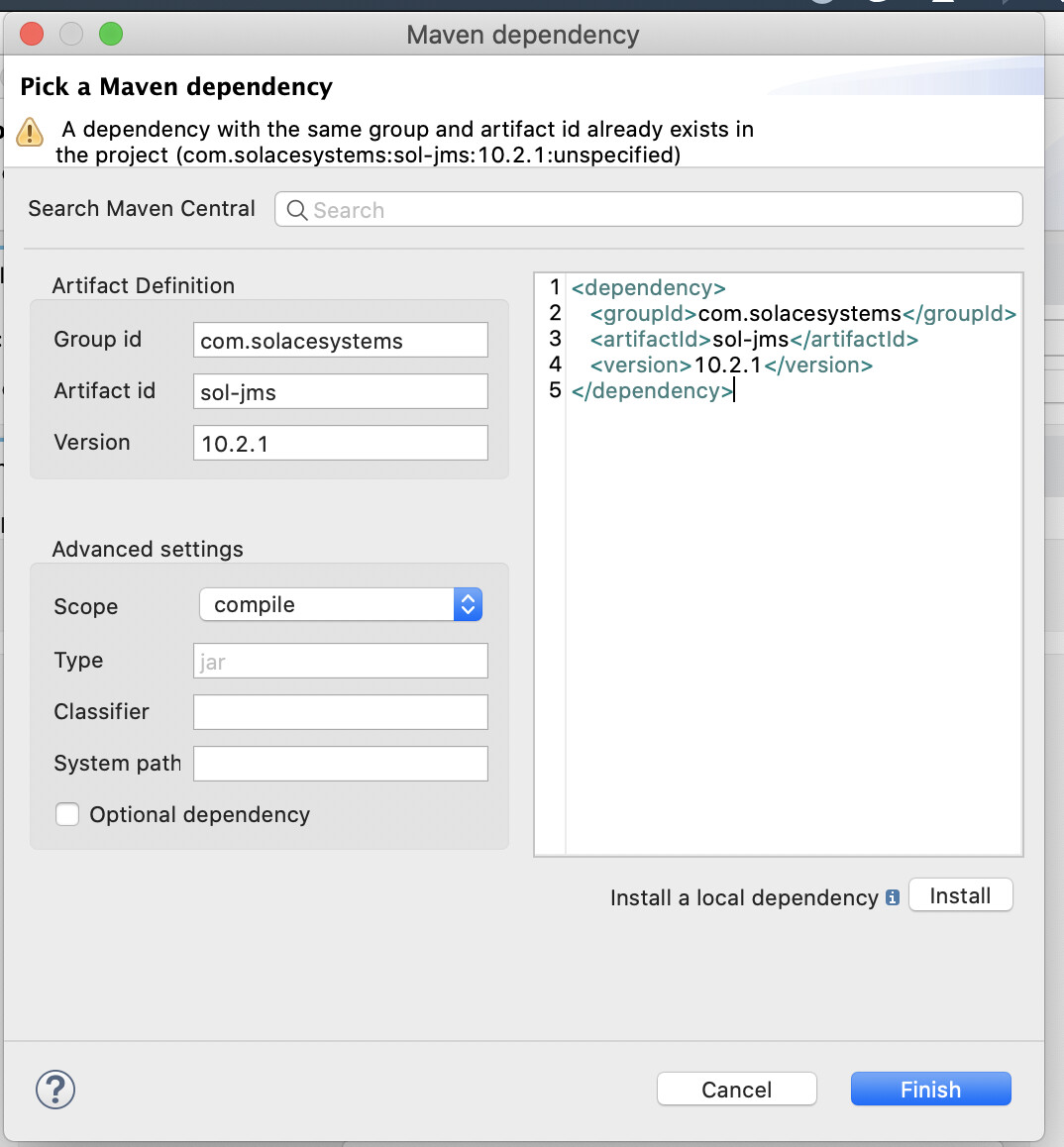The image size is (1064, 1147).
Task: Click the magnifier icon in the search field
Action: pyautogui.click(x=296, y=210)
